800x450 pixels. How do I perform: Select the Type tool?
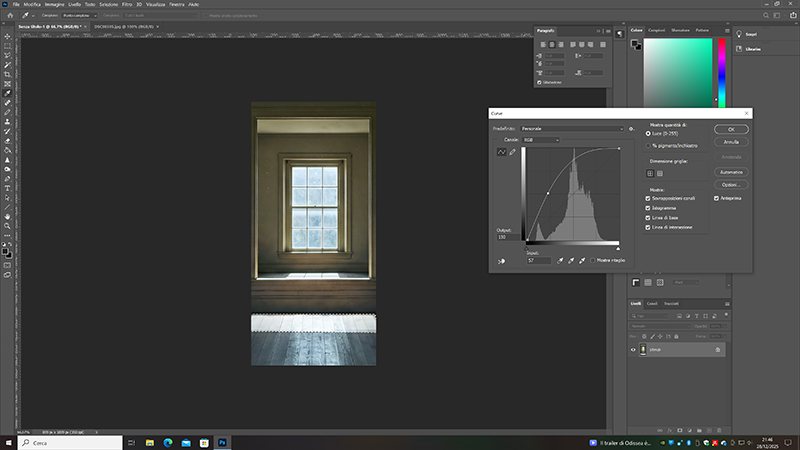click(7, 188)
